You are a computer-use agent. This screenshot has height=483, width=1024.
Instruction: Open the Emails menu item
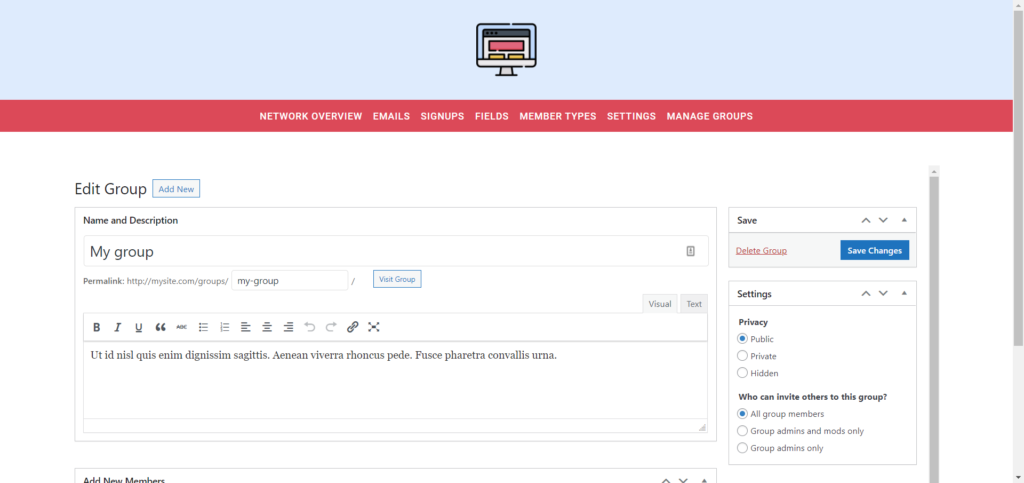pos(391,116)
